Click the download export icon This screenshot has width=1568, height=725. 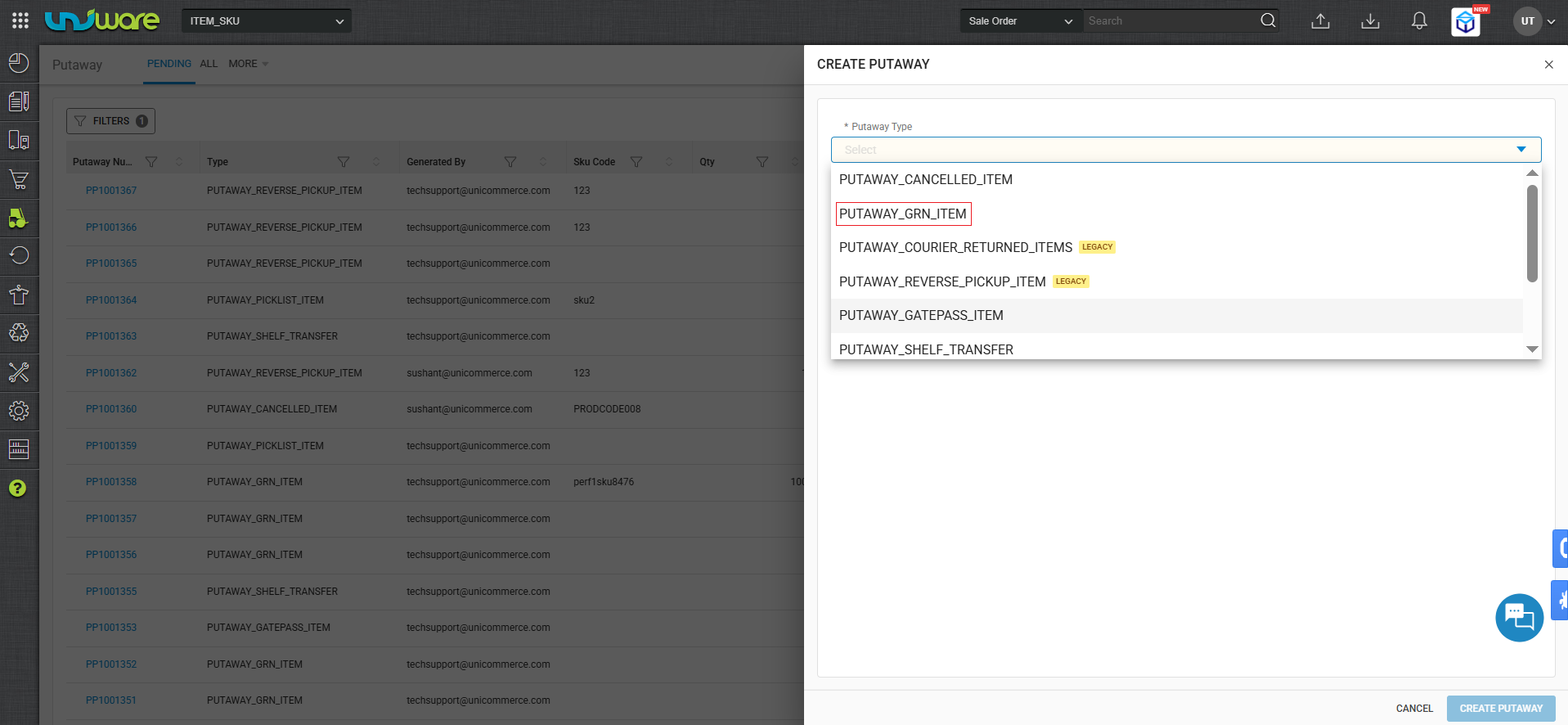tap(1370, 21)
